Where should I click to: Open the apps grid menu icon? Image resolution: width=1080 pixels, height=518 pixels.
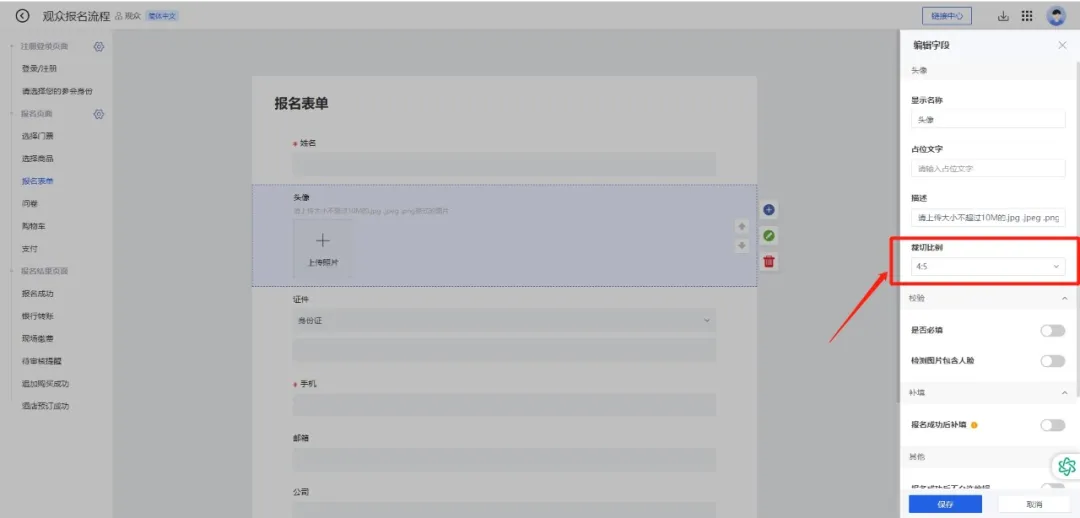(x=1027, y=16)
